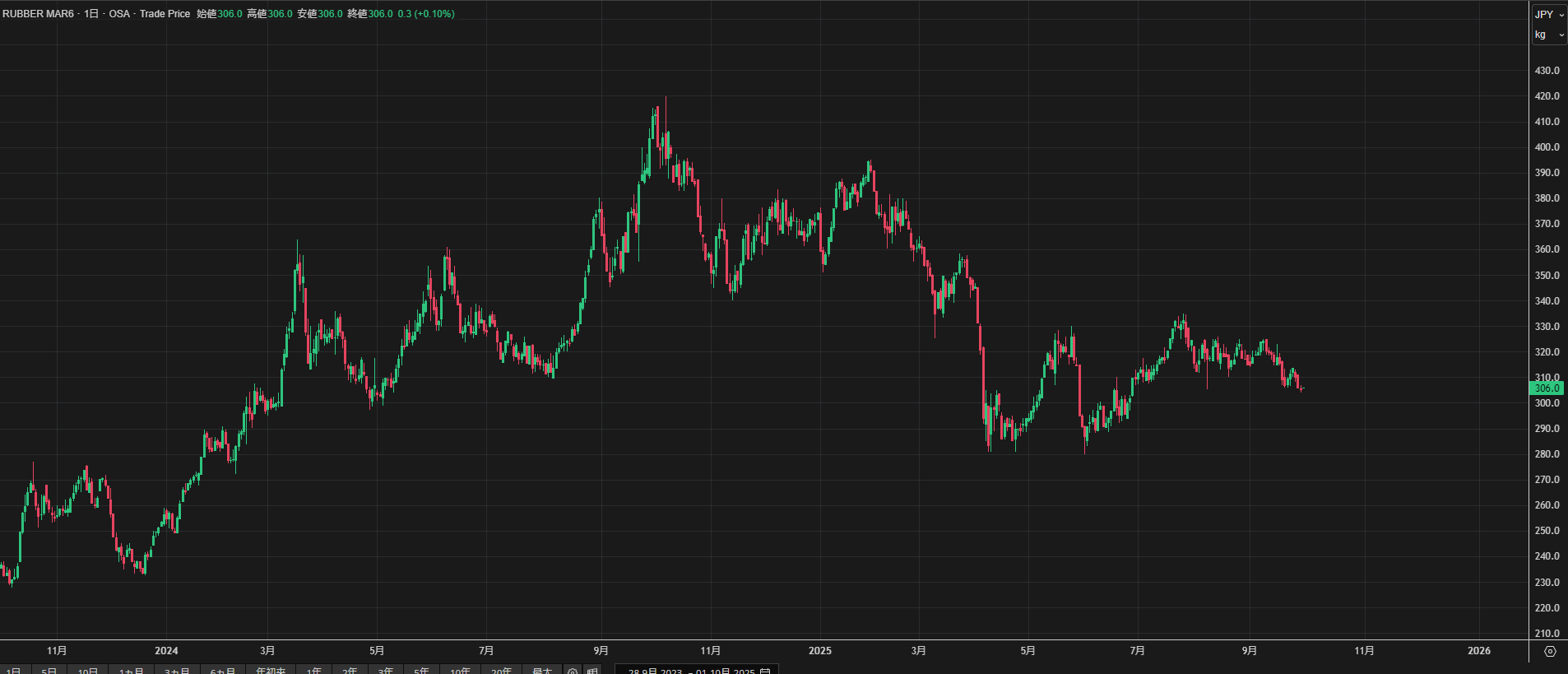Select the 年初来 year-to-date range
Viewport: 1568px width, 674px height.
pyautogui.click(x=271, y=672)
